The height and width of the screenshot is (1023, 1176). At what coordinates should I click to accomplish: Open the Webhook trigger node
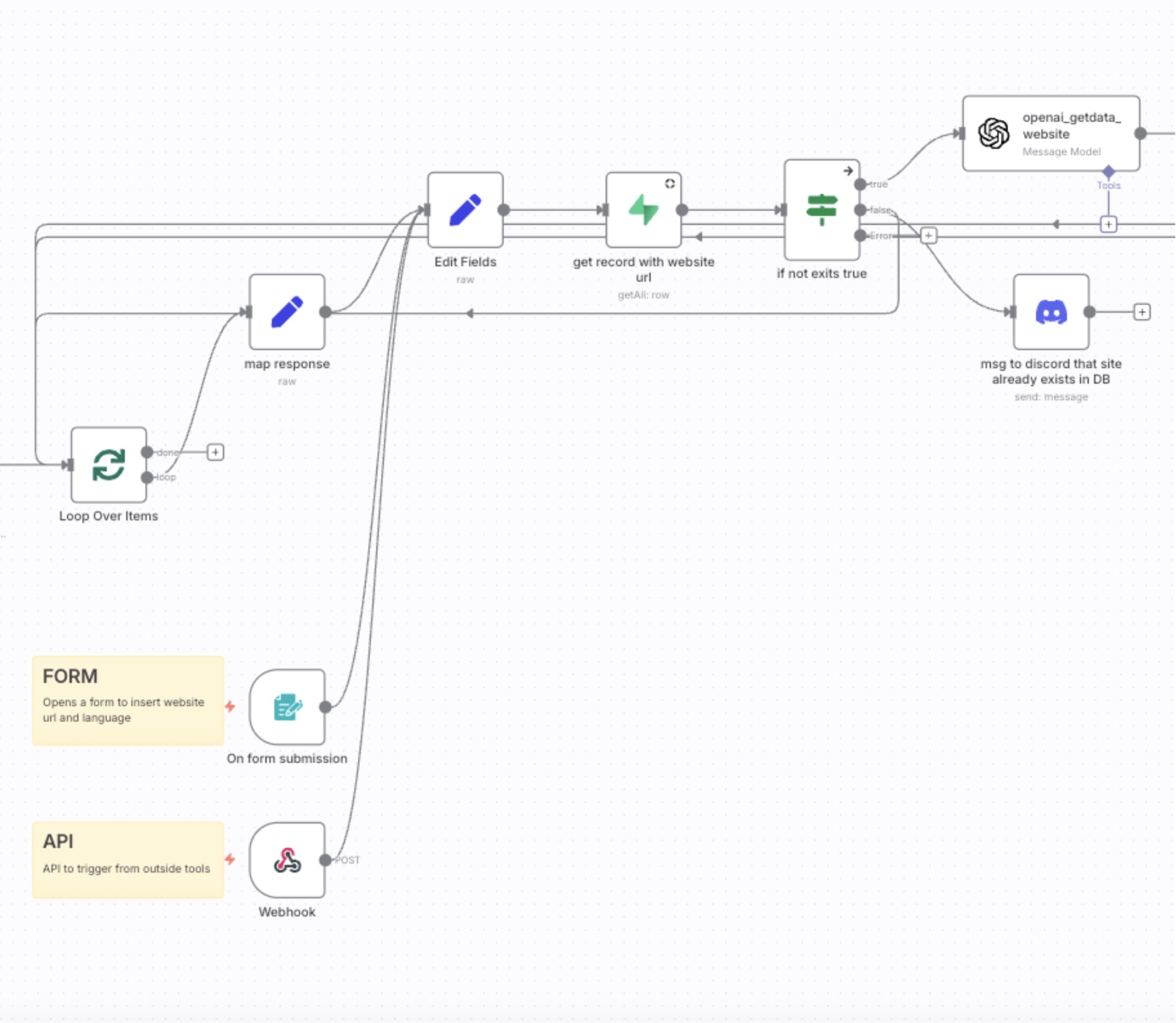pos(287,860)
